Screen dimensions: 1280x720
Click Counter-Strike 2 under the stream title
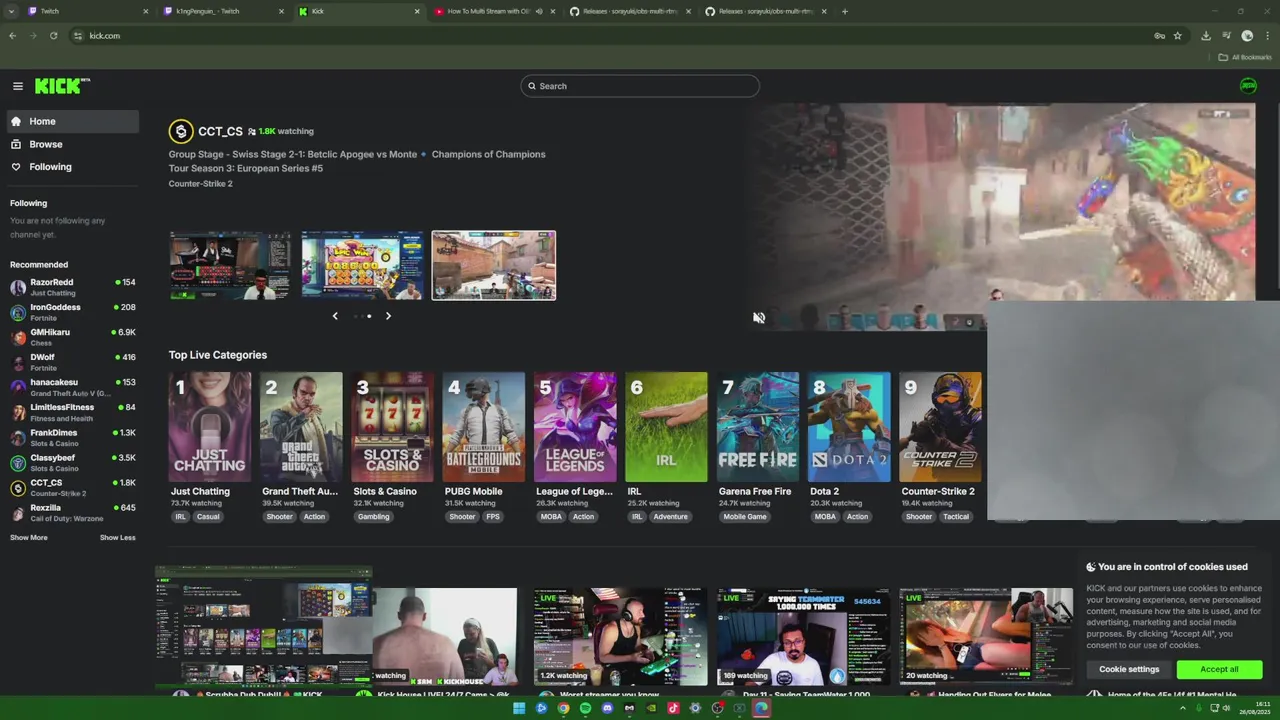point(201,184)
